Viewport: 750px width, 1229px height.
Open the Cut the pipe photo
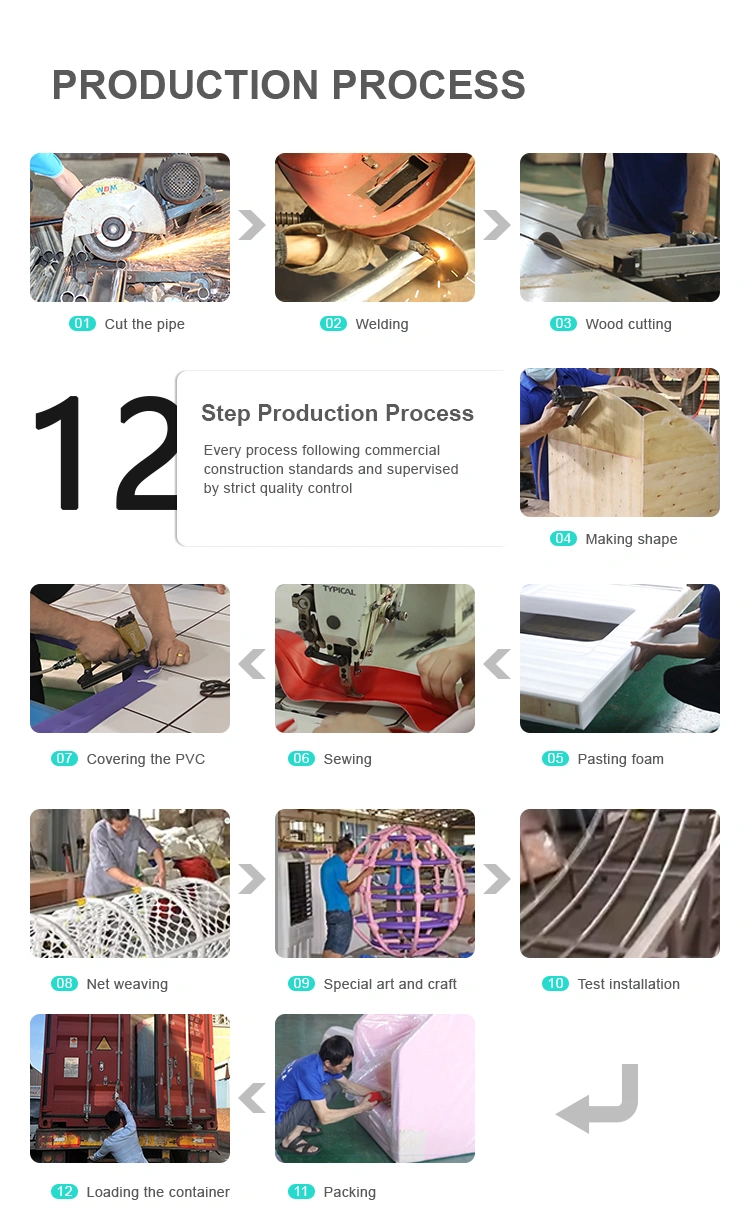[130, 227]
